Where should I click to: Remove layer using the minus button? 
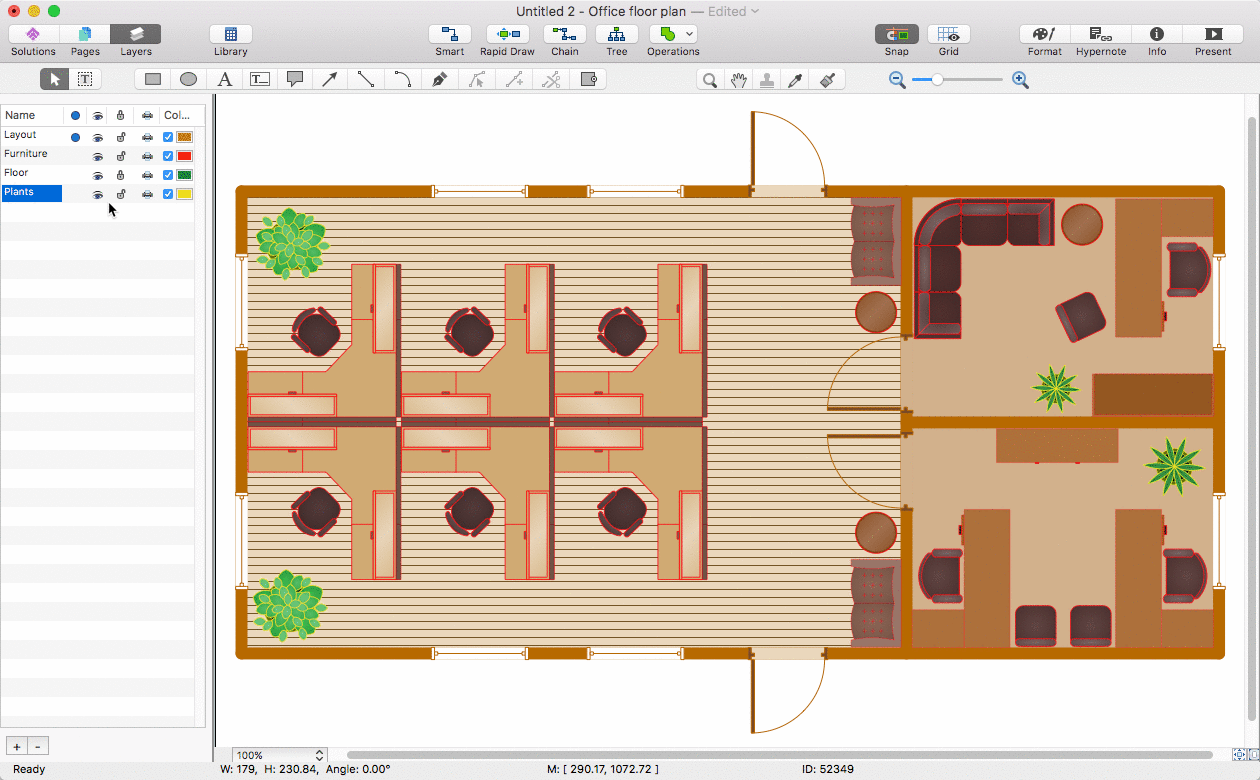click(x=38, y=746)
